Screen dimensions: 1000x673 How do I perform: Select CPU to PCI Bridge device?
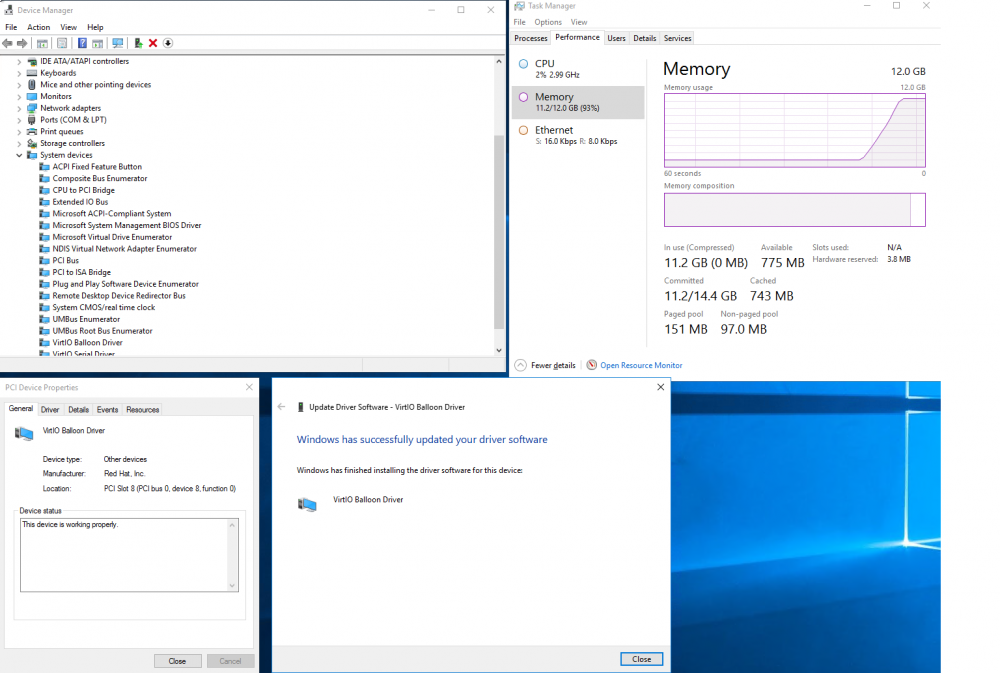pos(84,190)
